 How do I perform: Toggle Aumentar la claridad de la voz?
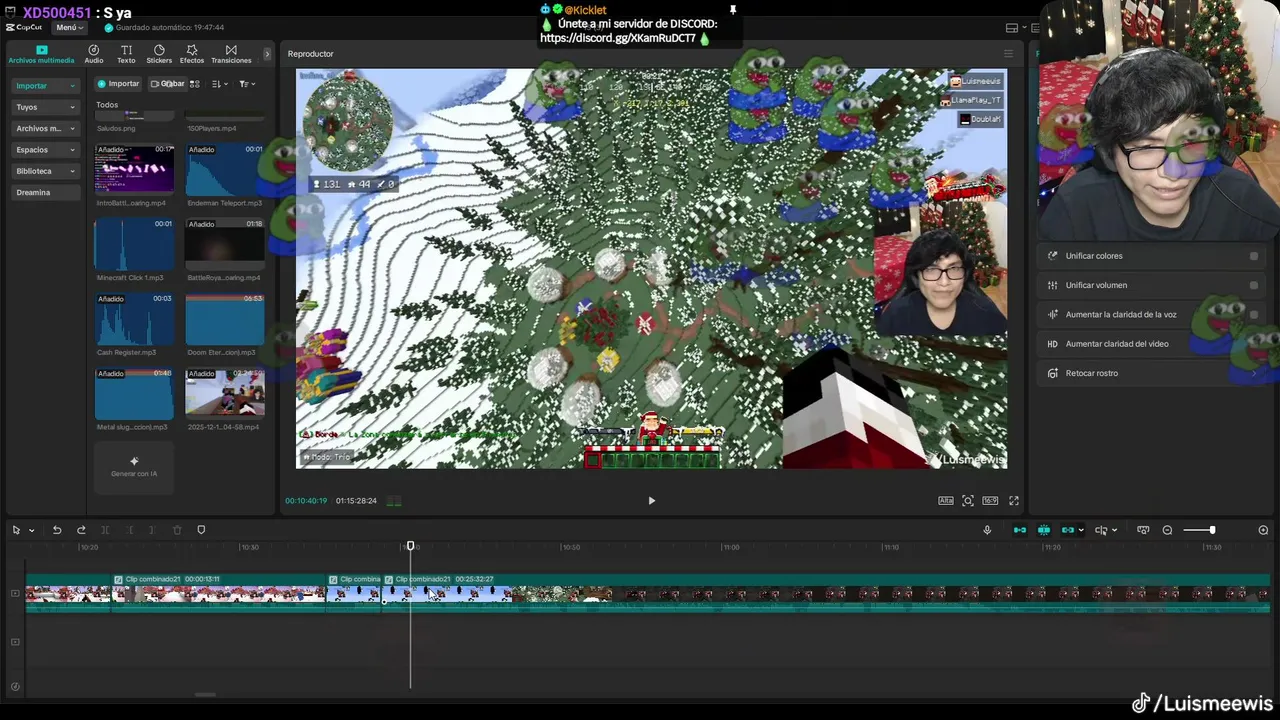pyautogui.click(x=1253, y=314)
